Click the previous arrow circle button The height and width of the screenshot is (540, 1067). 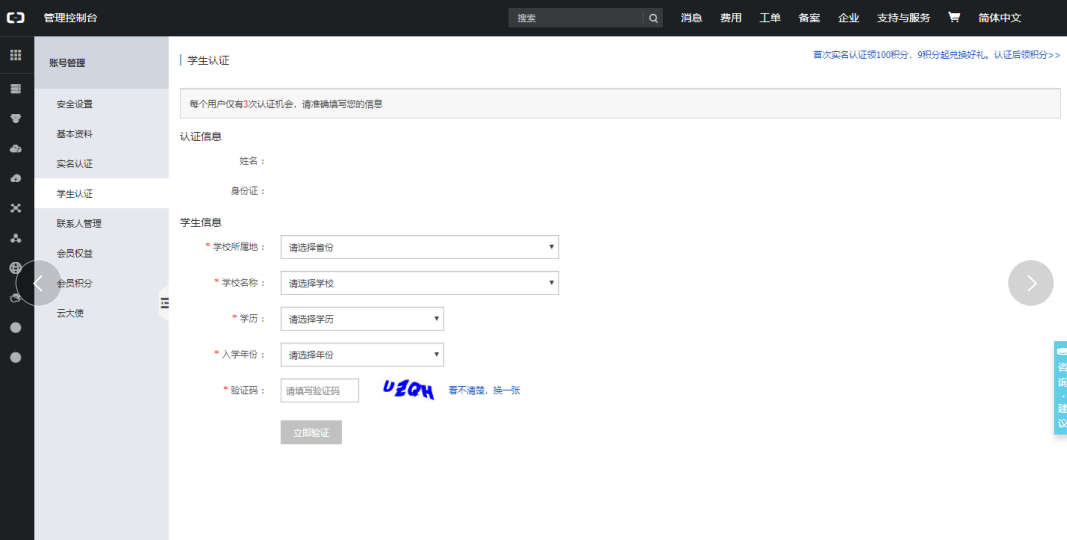(x=39, y=283)
